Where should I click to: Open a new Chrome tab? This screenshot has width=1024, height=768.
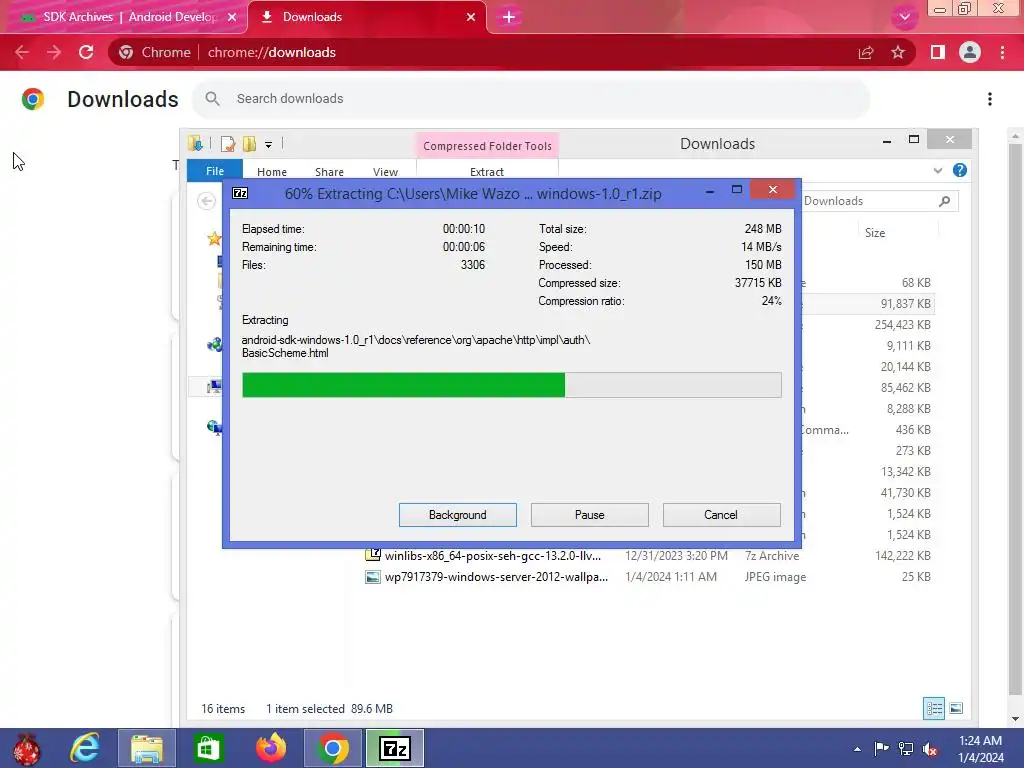point(509,17)
